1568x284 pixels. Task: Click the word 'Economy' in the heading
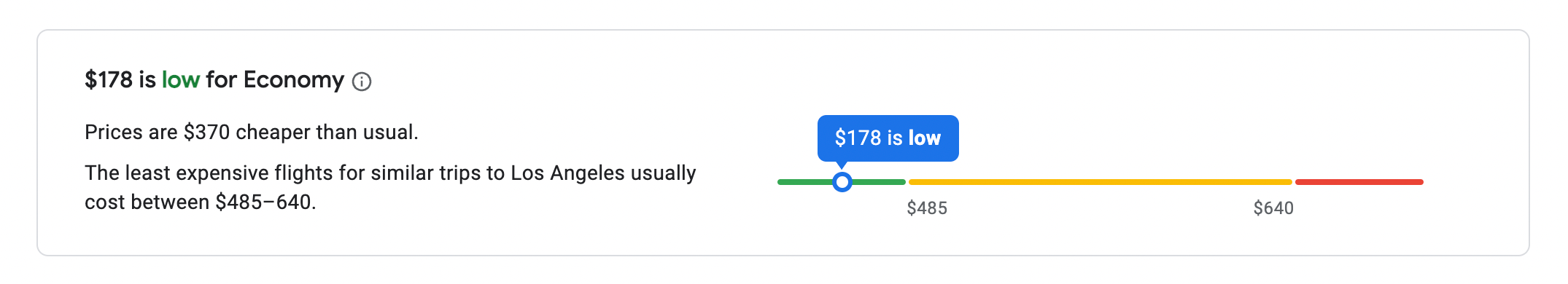pyautogui.click(x=294, y=80)
